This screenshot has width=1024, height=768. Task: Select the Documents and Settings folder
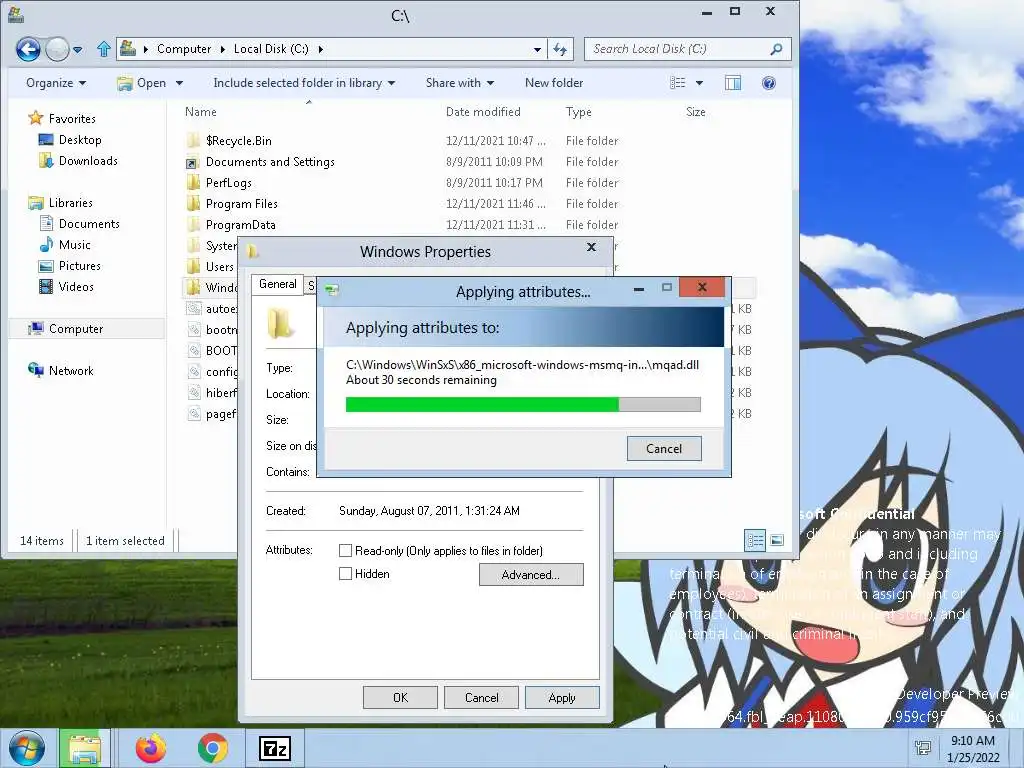coord(260,161)
